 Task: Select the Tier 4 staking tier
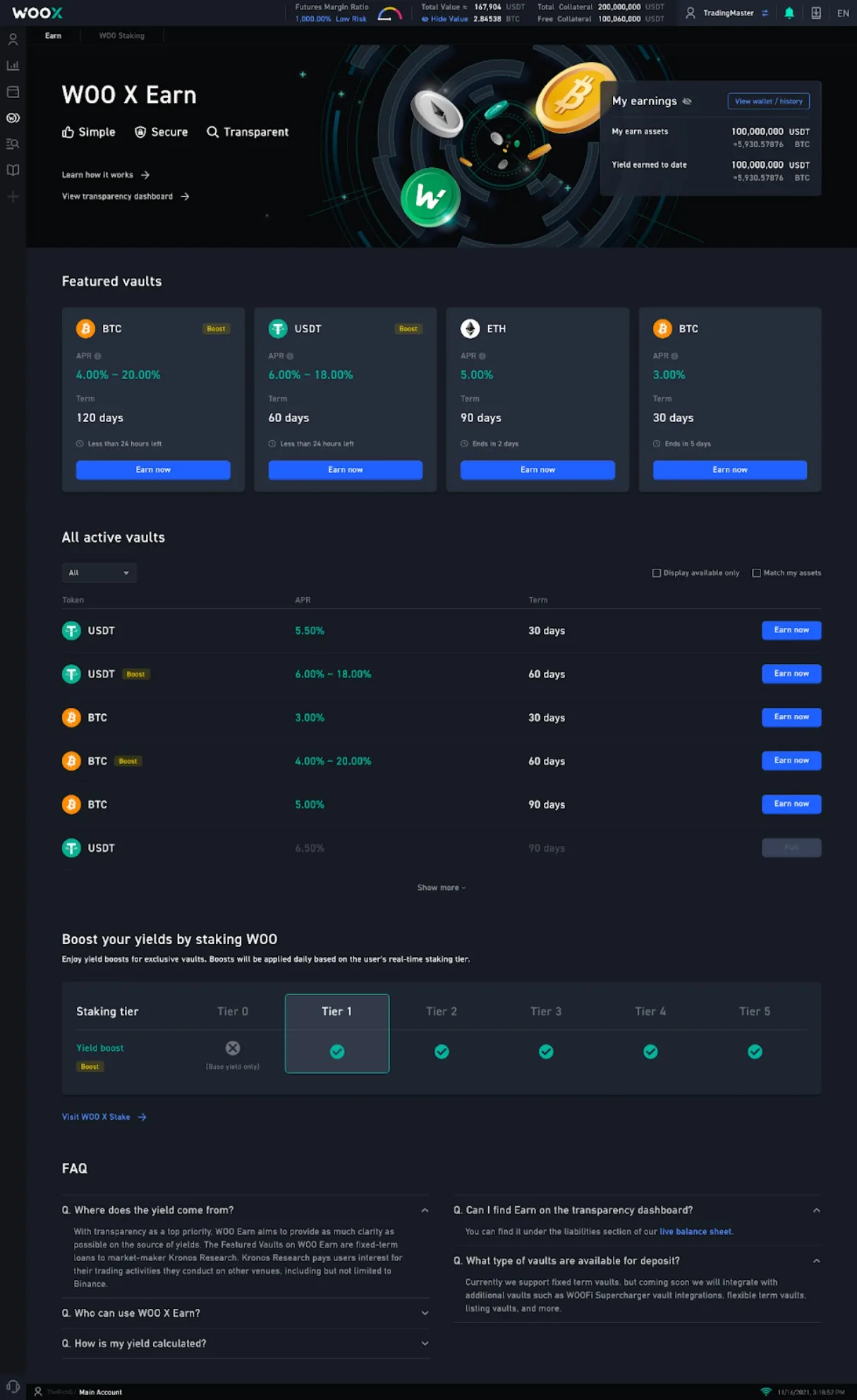[650, 1011]
